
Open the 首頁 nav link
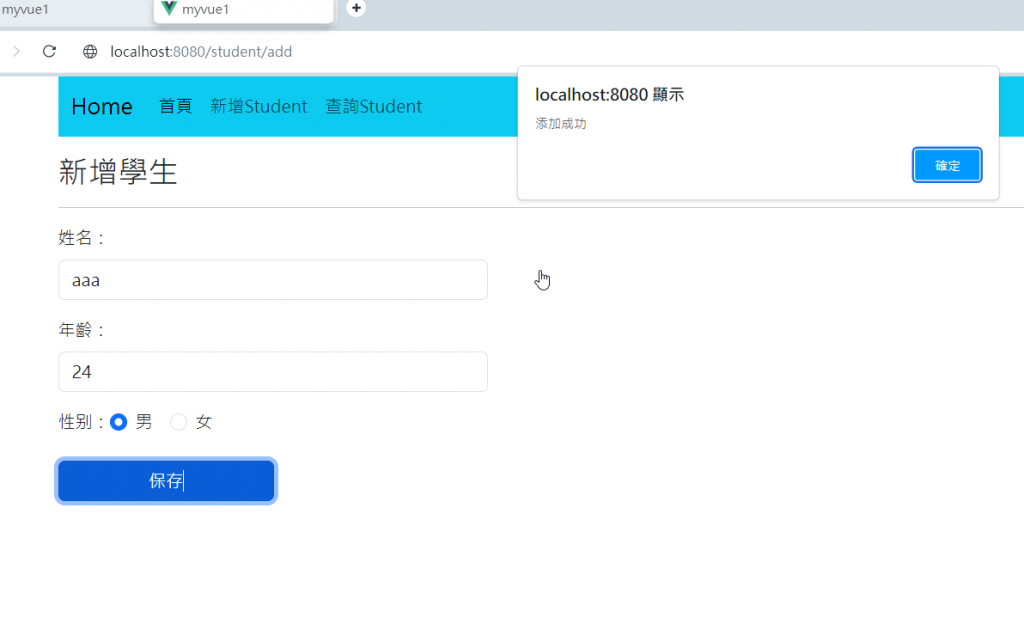pyautogui.click(x=176, y=106)
